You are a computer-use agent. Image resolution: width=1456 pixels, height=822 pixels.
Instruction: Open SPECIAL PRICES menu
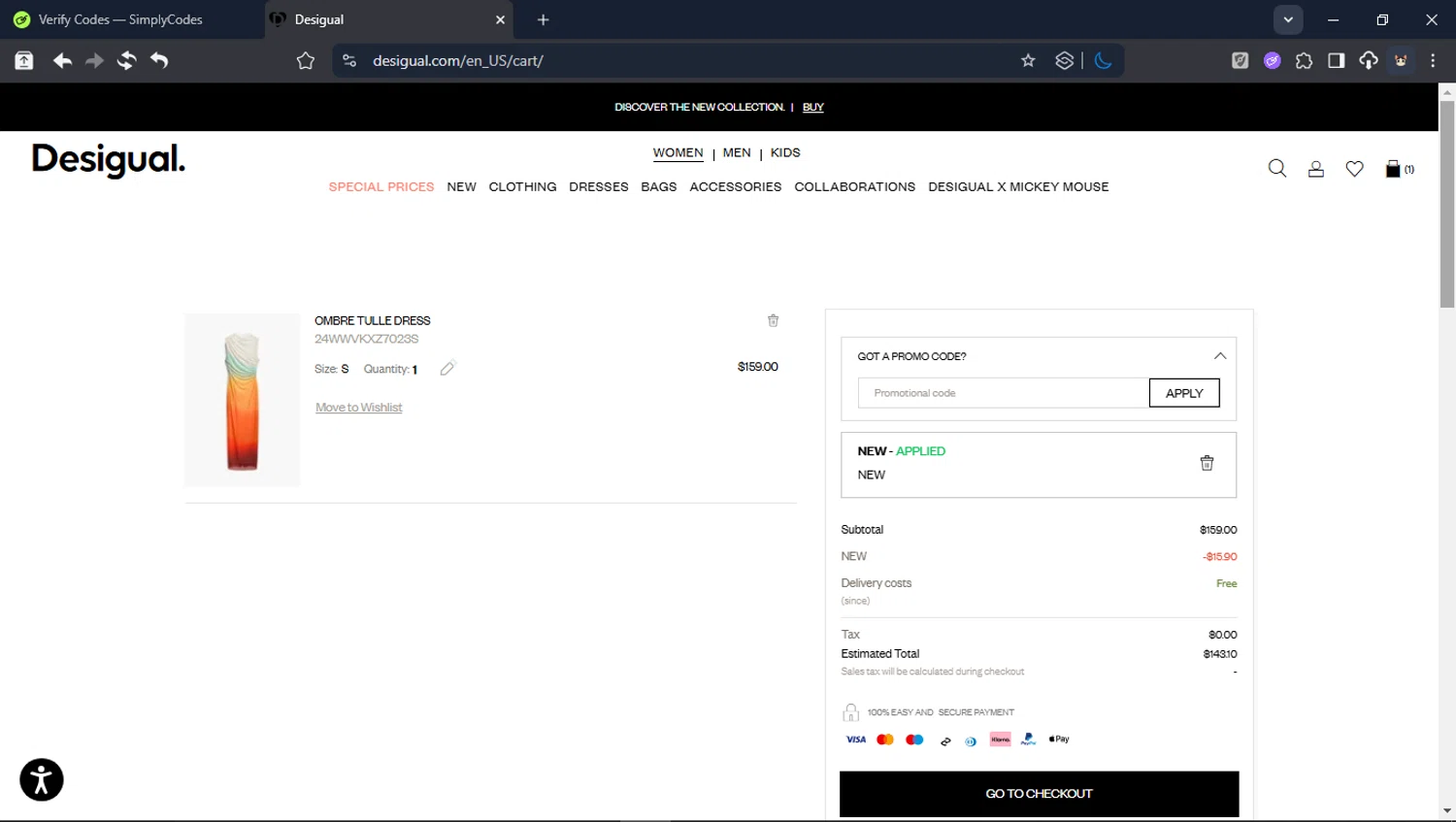[x=381, y=186]
